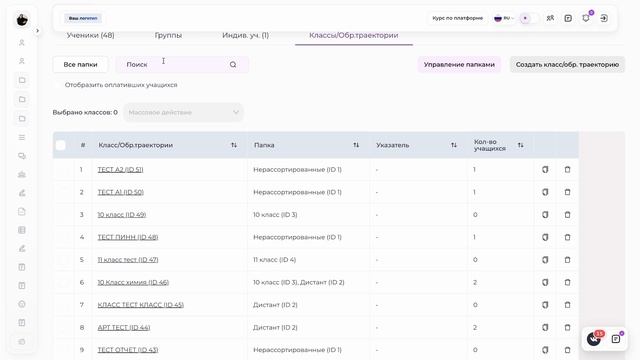The height and width of the screenshot is (360, 640).
Task: Click the Все папки button
Action: (x=80, y=64)
